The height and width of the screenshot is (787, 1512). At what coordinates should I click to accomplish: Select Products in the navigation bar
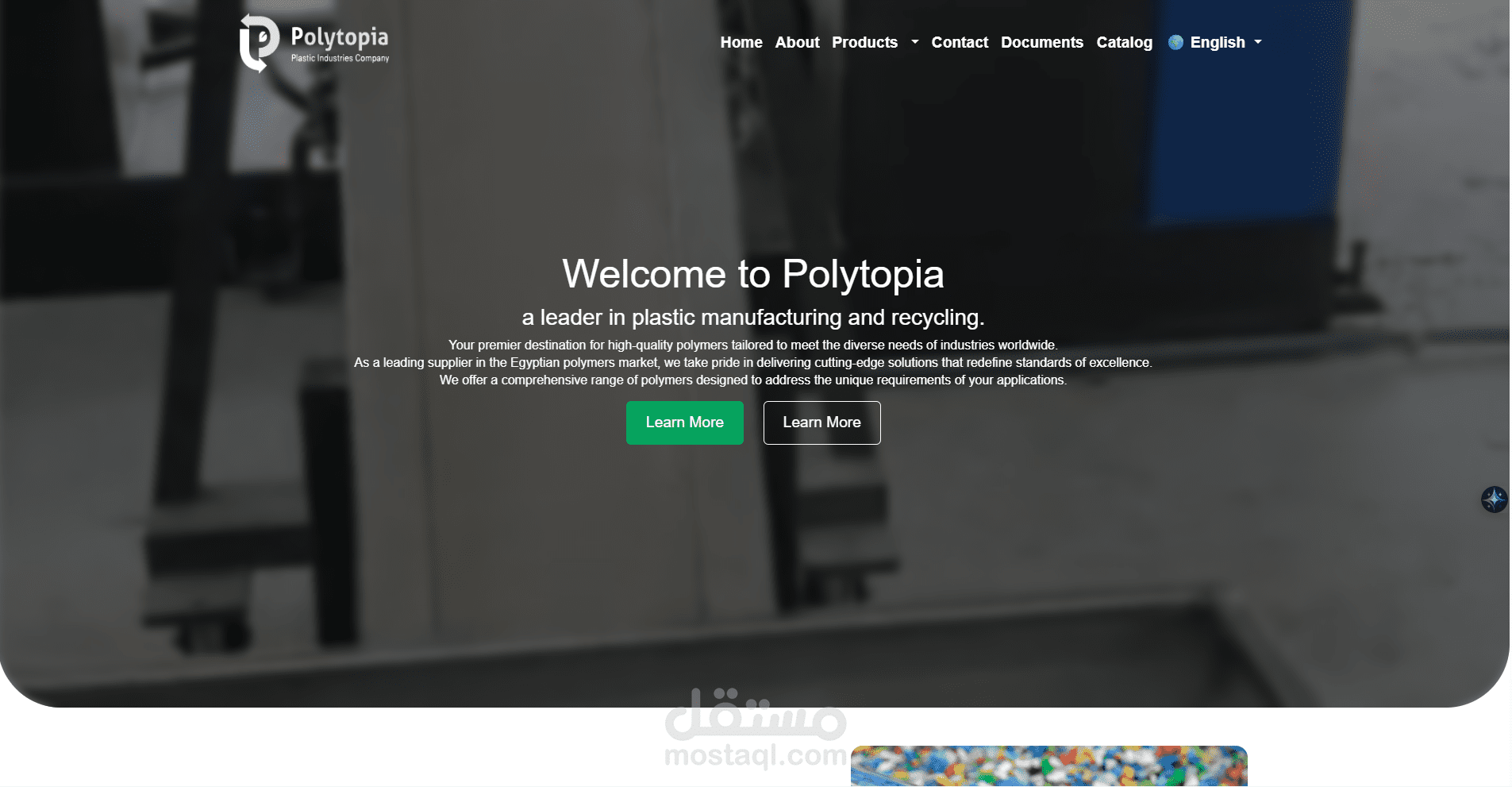864,42
